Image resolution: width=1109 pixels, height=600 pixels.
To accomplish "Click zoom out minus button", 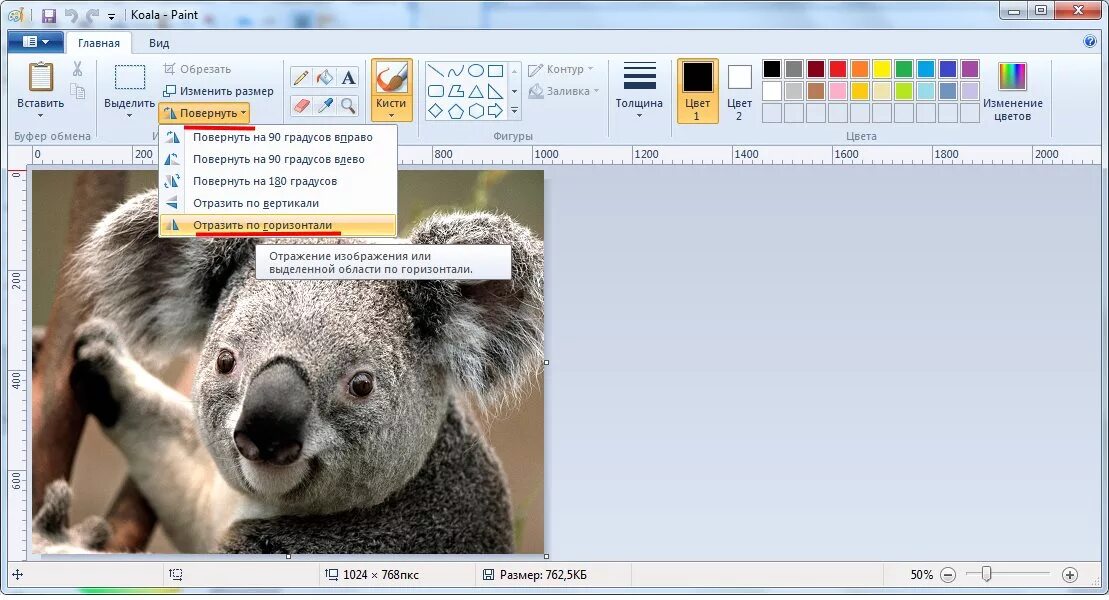I will [948, 575].
